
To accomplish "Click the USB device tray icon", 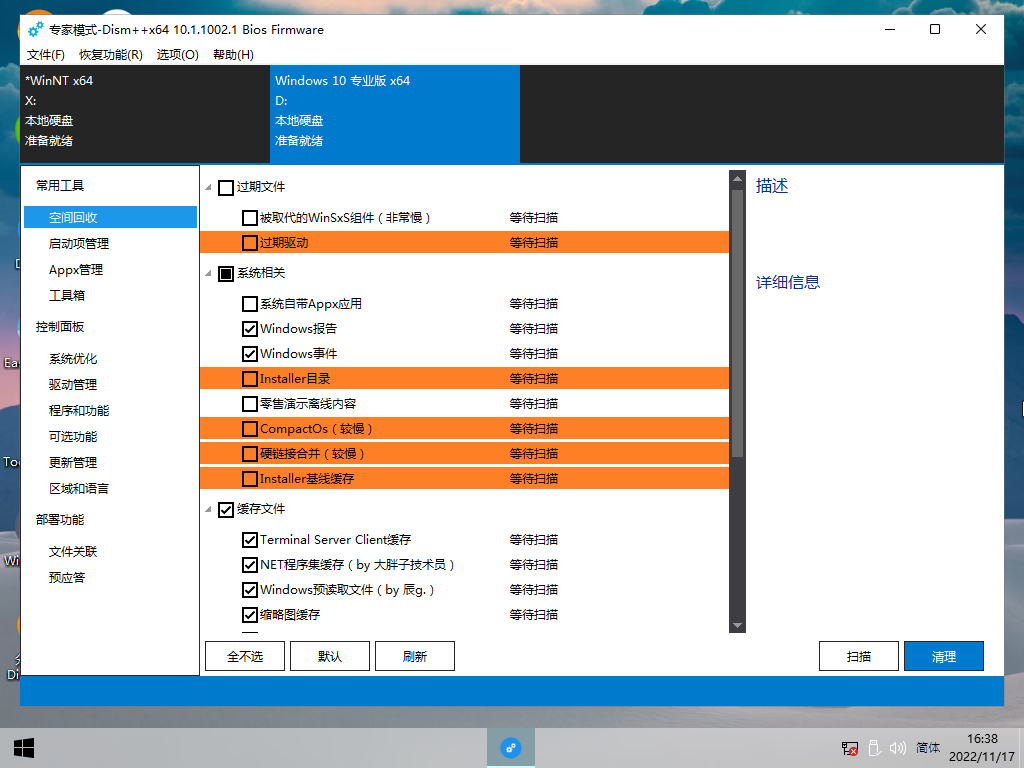I will (874, 748).
